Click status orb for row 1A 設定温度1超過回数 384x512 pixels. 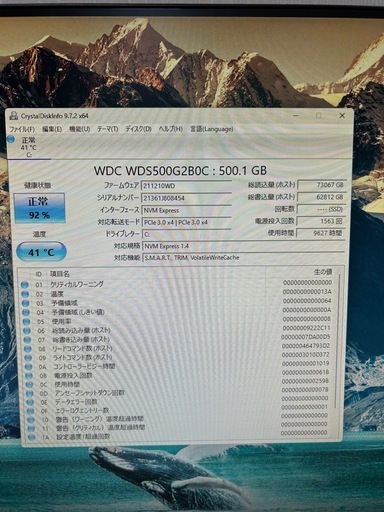point(32,437)
